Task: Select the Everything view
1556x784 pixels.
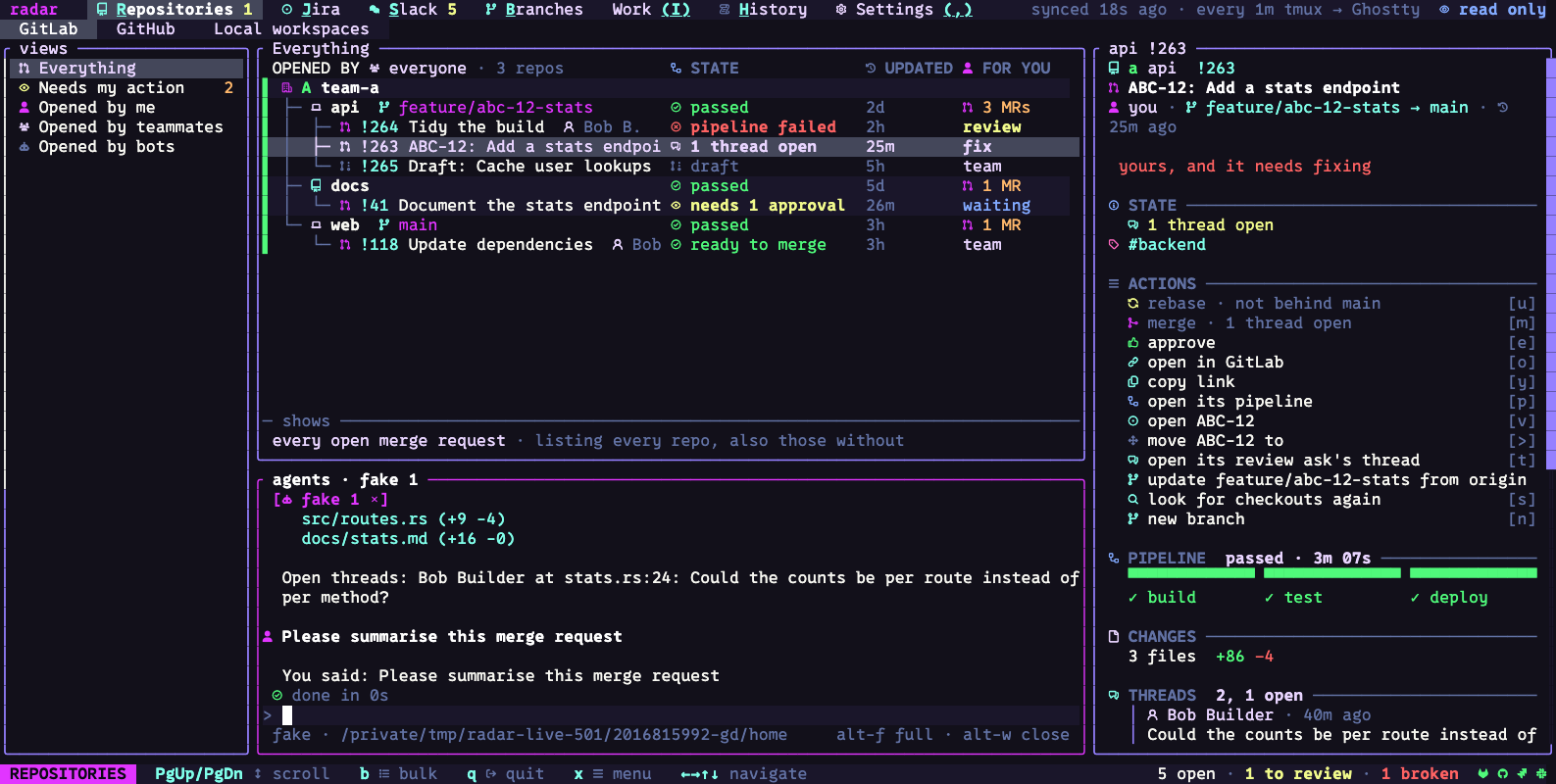Action: point(126,69)
